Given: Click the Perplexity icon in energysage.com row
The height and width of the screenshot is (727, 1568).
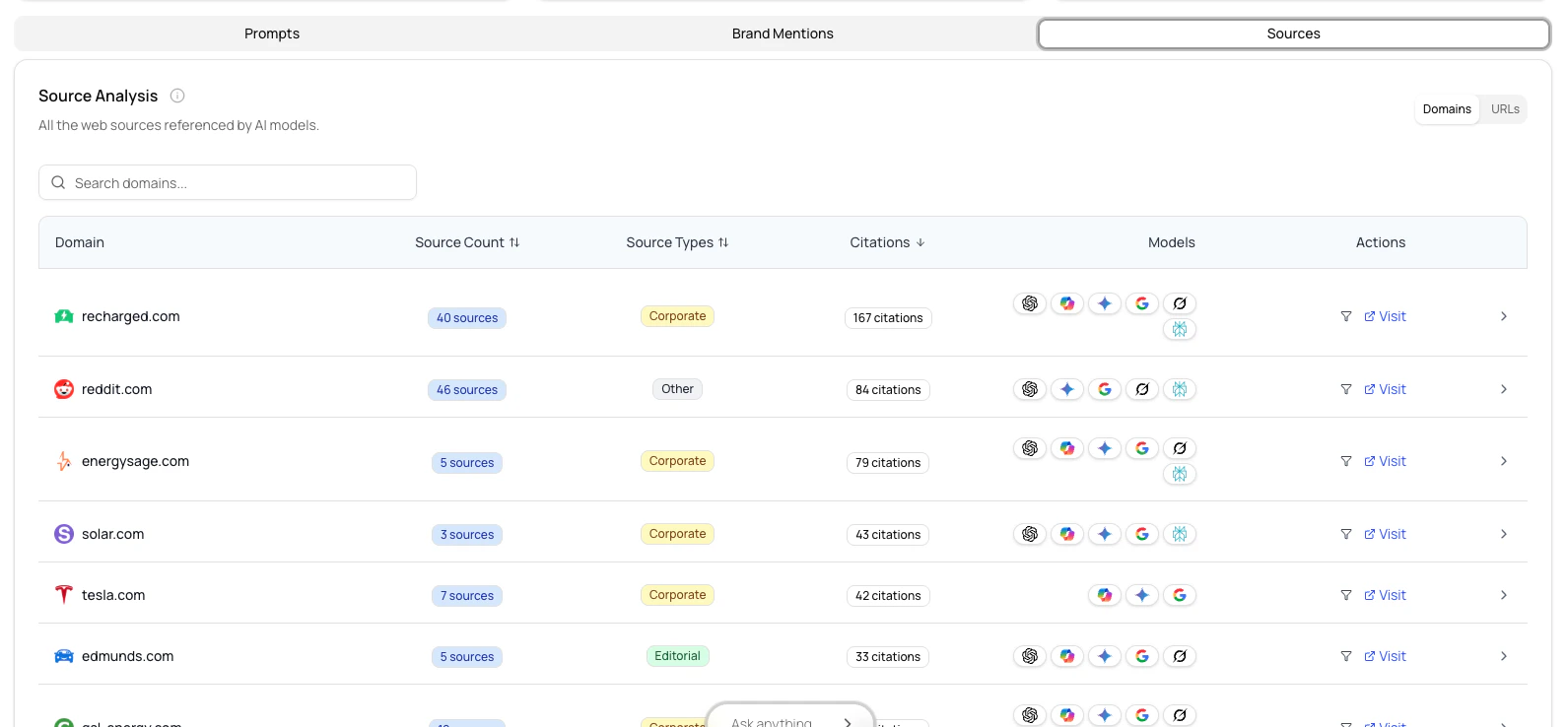Looking at the screenshot, I should pos(1180,474).
